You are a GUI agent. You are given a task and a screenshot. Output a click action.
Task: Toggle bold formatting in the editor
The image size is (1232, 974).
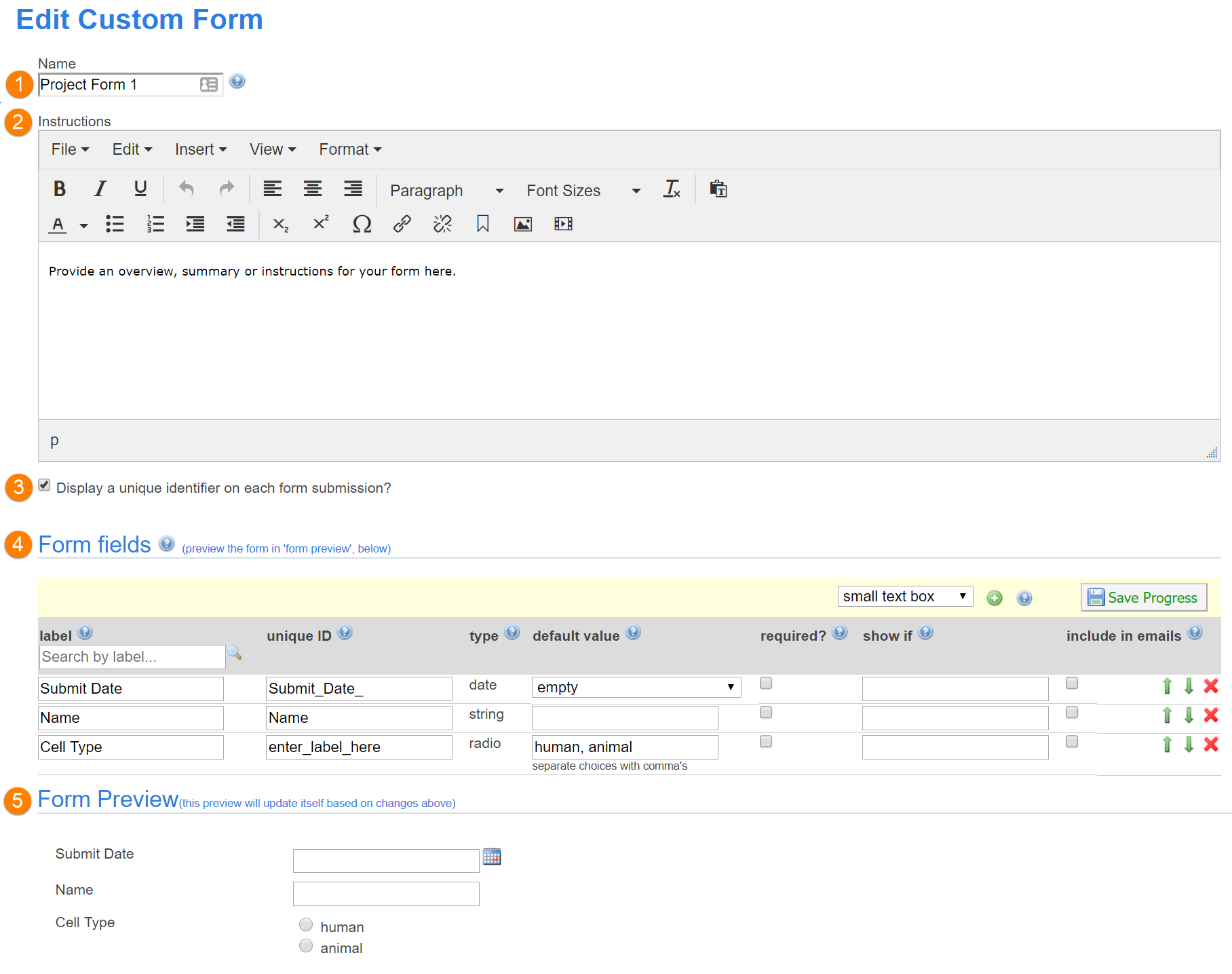[60, 189]
